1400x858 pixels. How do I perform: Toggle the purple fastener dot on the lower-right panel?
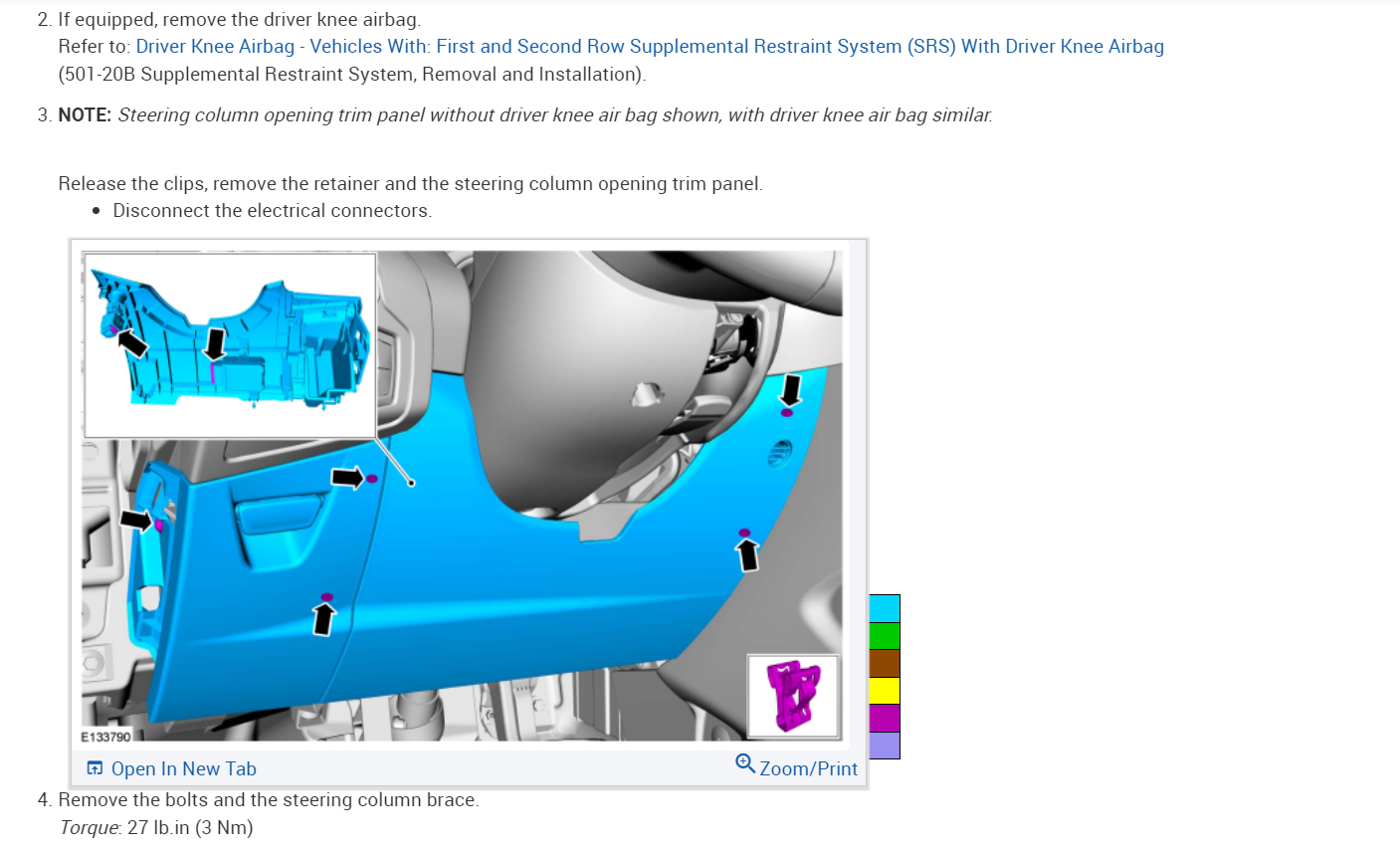click(742, 534)
